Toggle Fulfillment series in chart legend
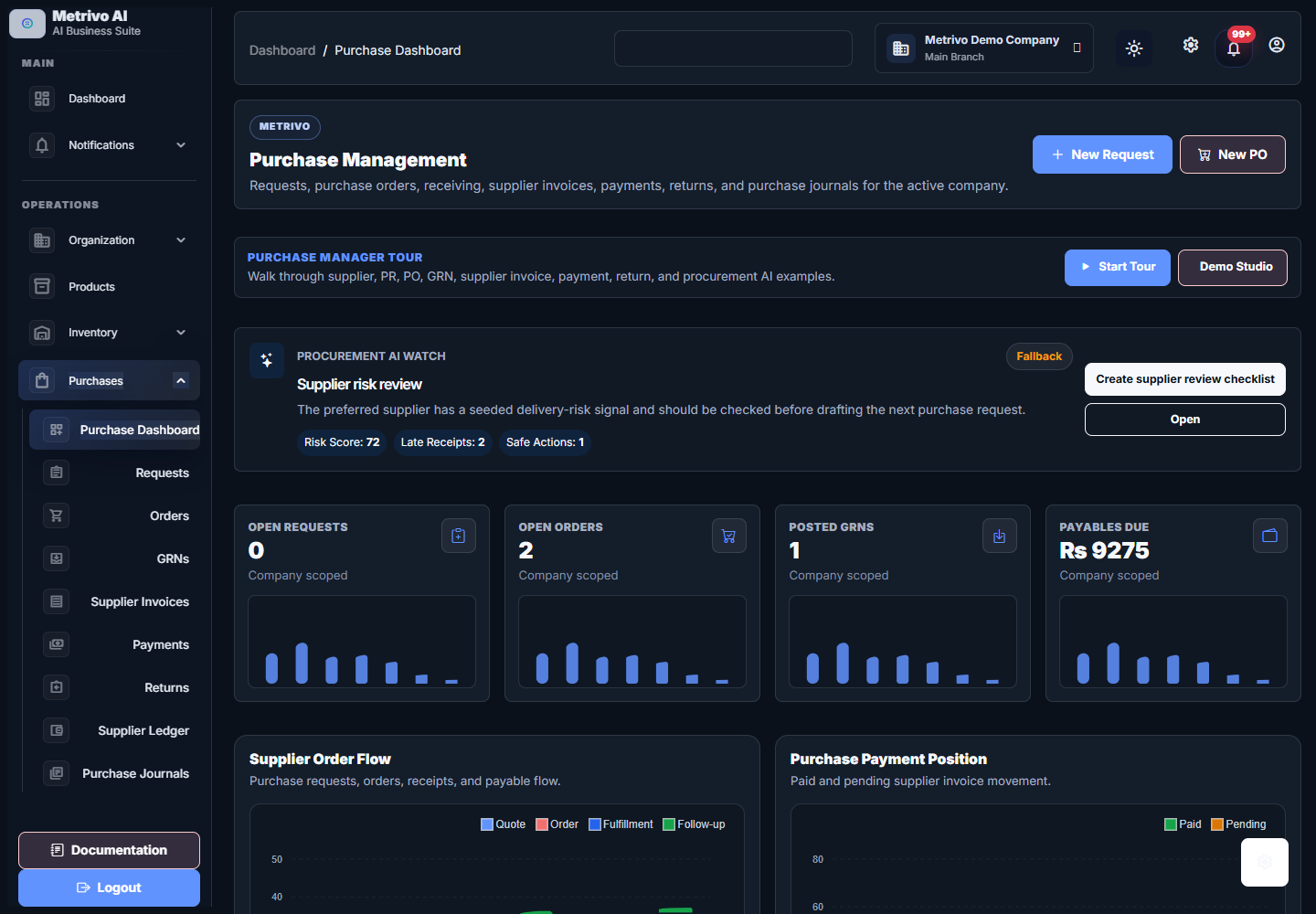 (621, 824)
